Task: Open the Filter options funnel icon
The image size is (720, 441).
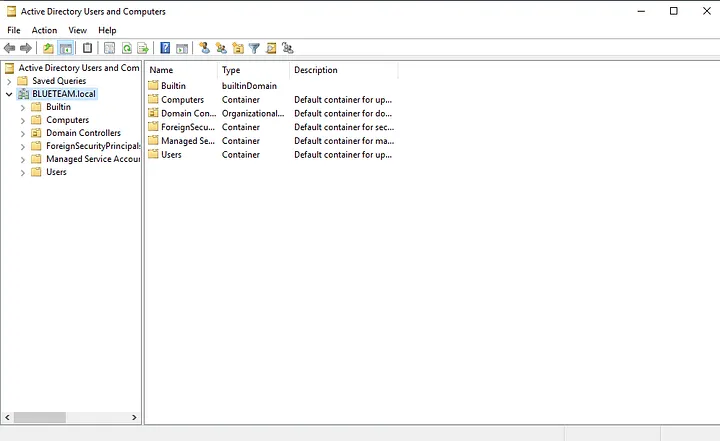Action: point(254,48)
